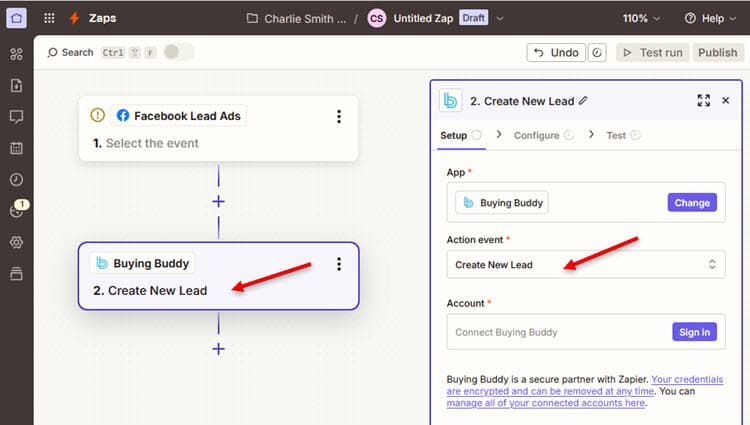Viewport: 750px width, 425px height.
Task: Open the Zapier home icon
Action: (16, 19)
